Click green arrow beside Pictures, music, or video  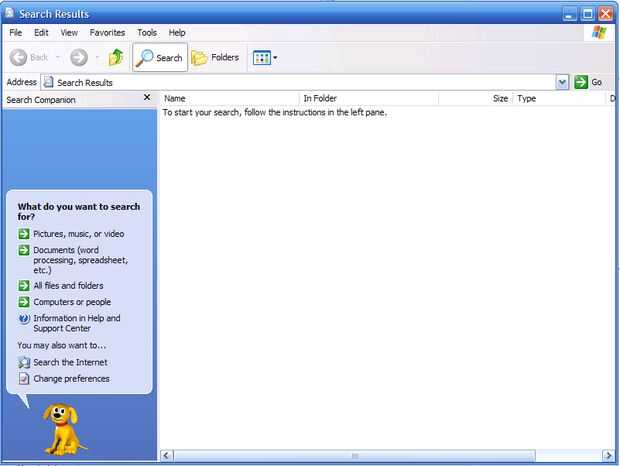click(x=24, y=234)
